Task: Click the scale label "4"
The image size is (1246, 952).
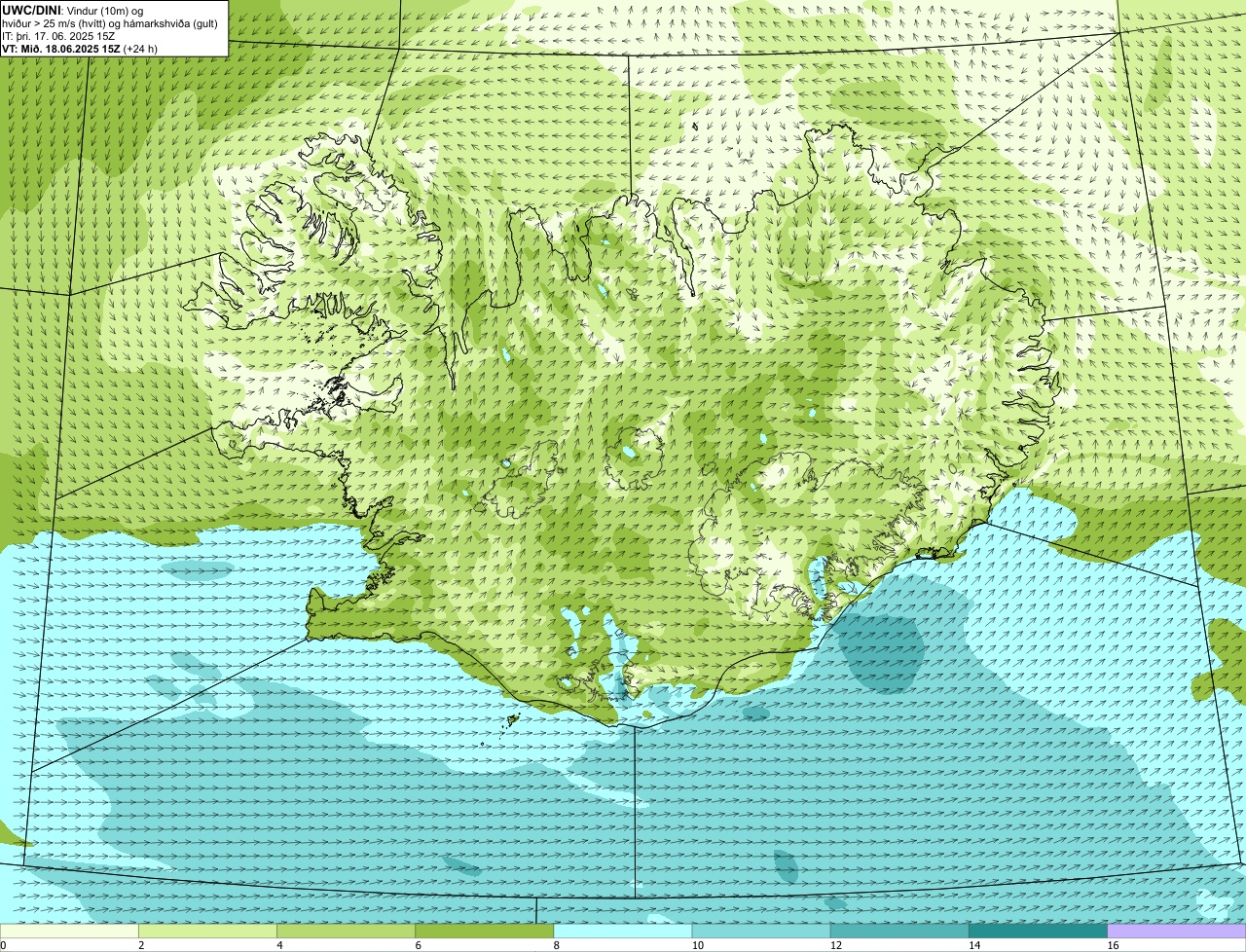Action: pos(279,945)
